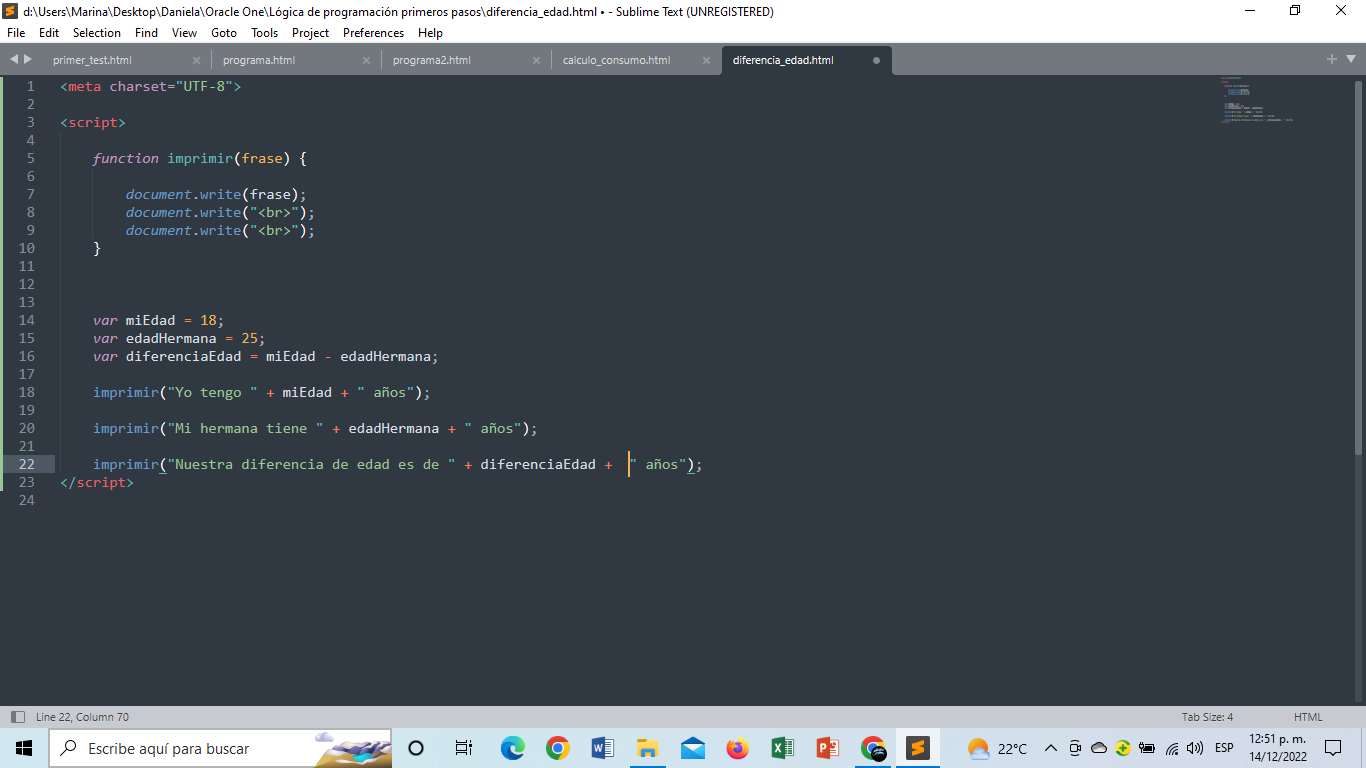Open the Help menu
Image resolution: width=1366 pixels, height=768 pixels.
point(430,32)
